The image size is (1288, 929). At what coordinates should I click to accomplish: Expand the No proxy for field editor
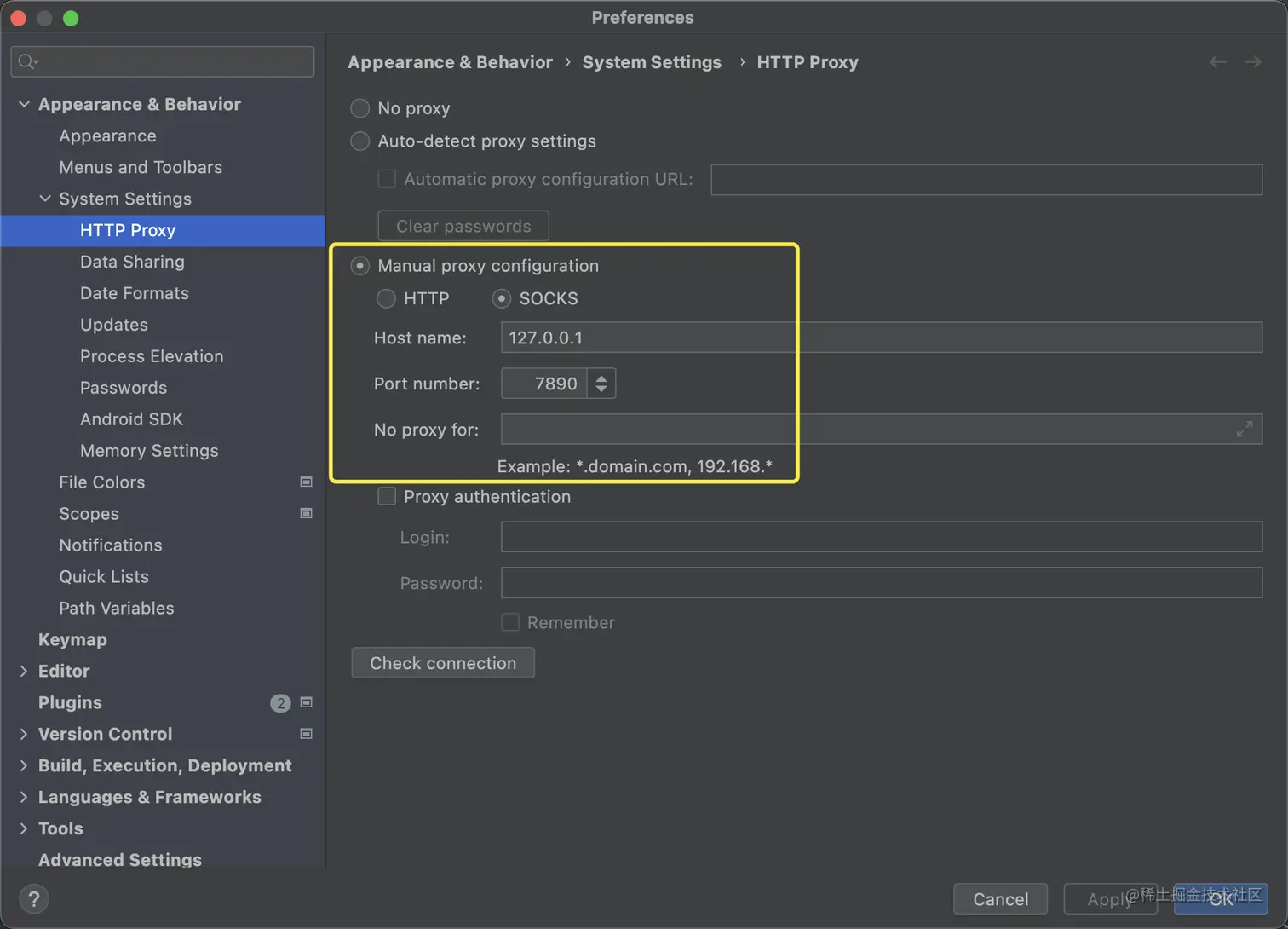pyautogui.click(x=1245, y=430)
